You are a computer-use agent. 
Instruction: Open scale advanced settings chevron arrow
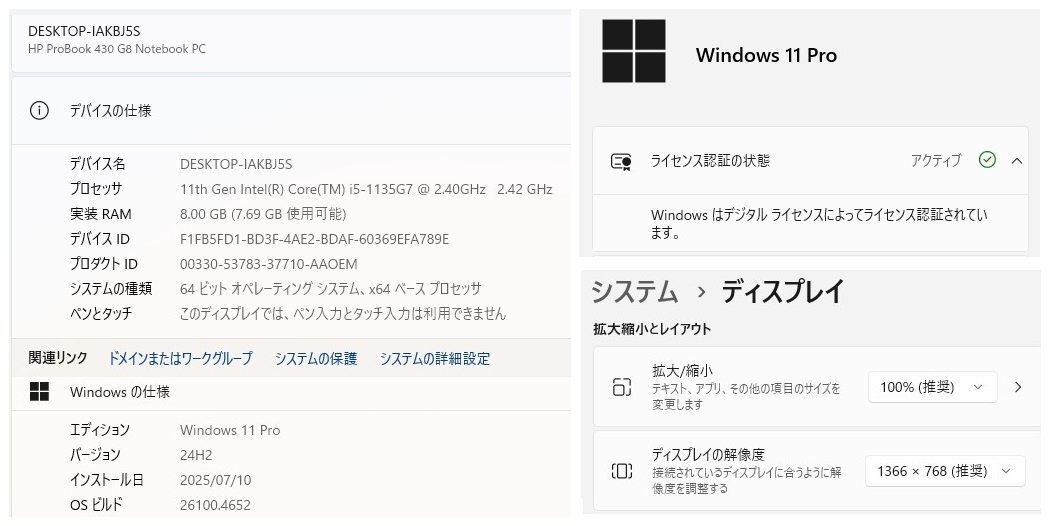pos(1018,387)
